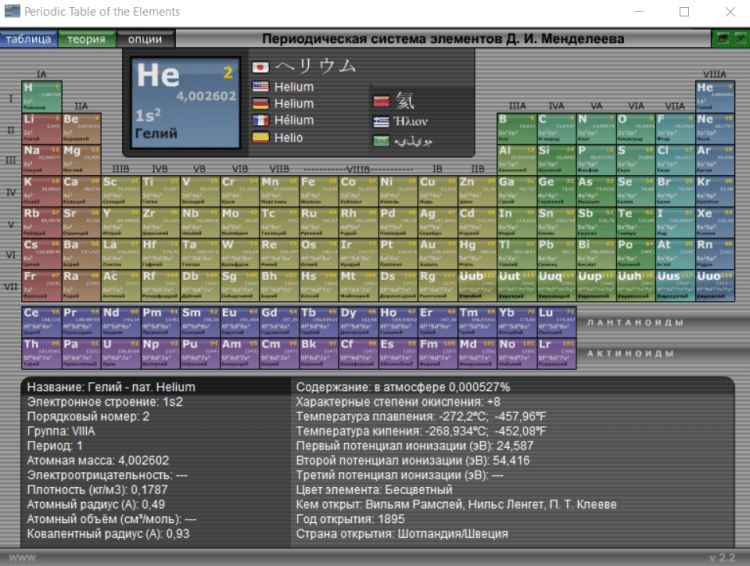Click the 'Страна открытия: Шотландия/Швеция' line
Image resolution: width=750 pixels, height=566 pixels.
(402, 534)
